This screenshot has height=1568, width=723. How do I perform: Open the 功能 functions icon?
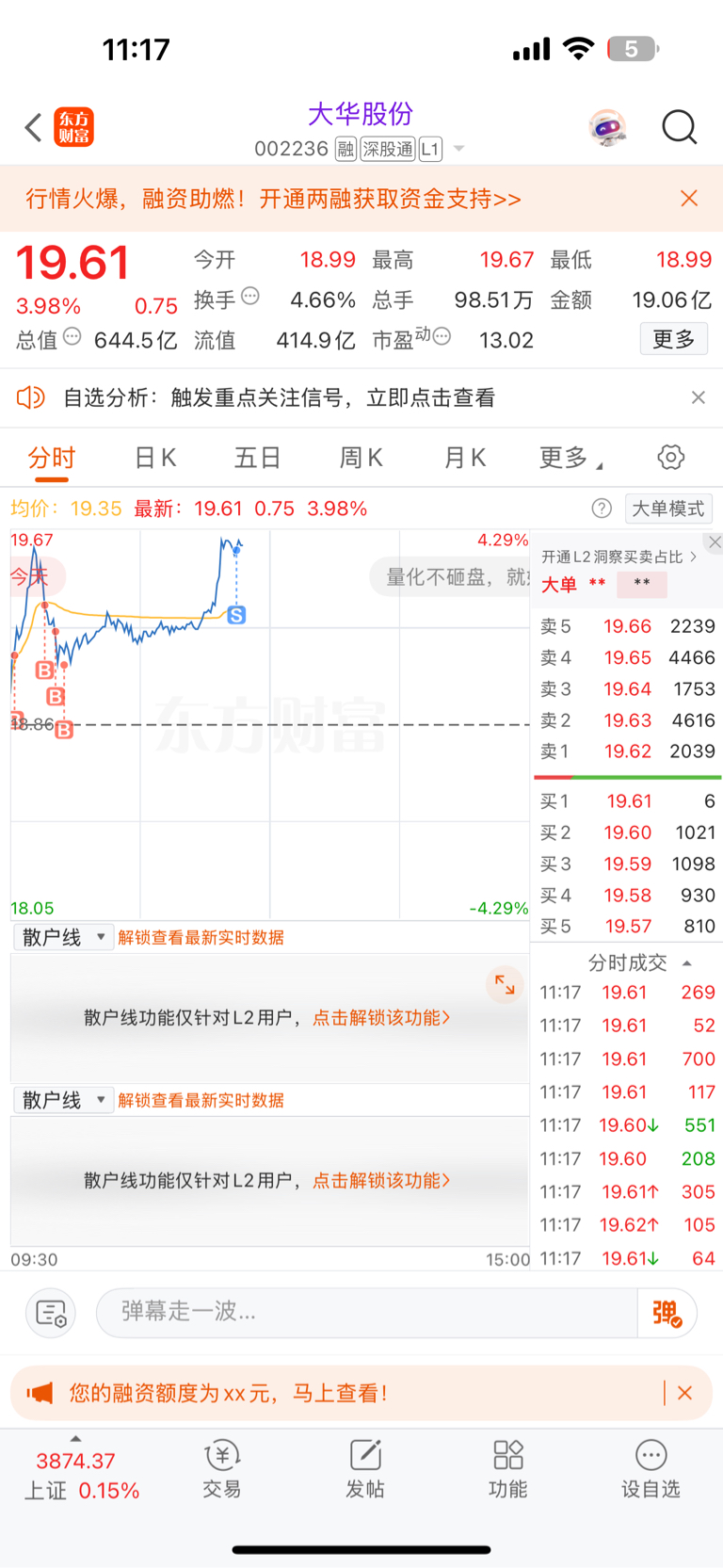click(x=507, y=1469)
